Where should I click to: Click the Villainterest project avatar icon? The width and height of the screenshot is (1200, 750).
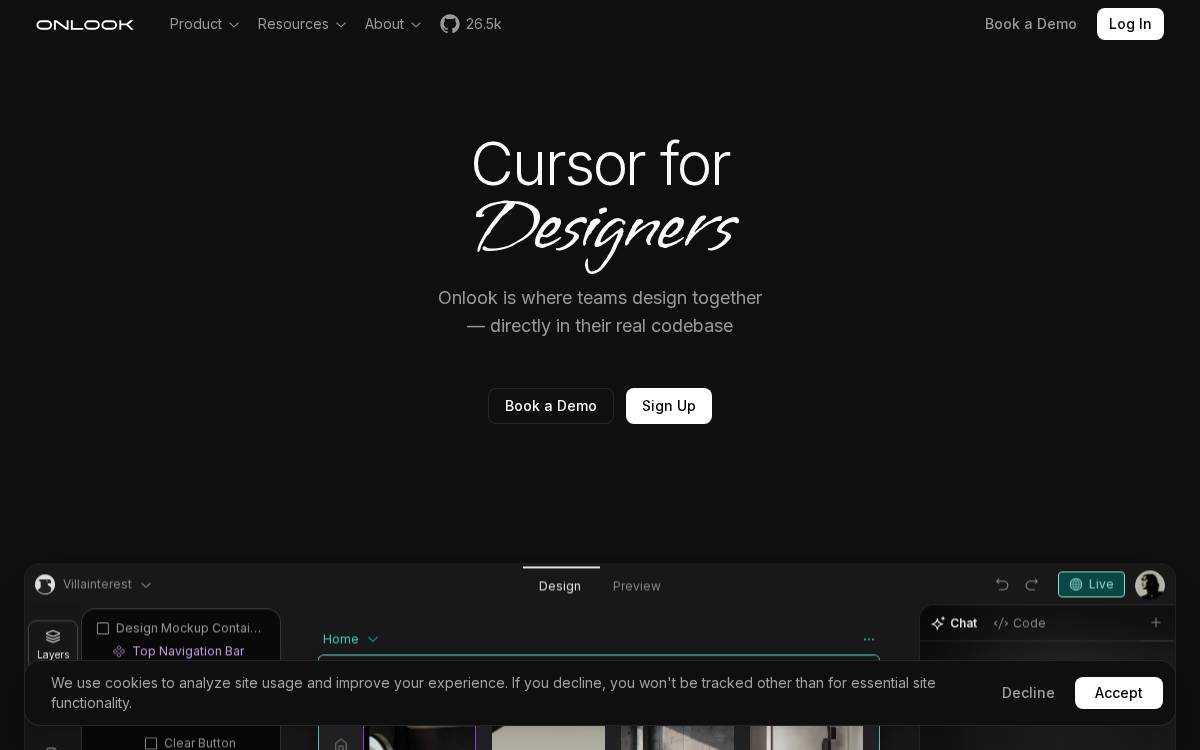[45, 584]
